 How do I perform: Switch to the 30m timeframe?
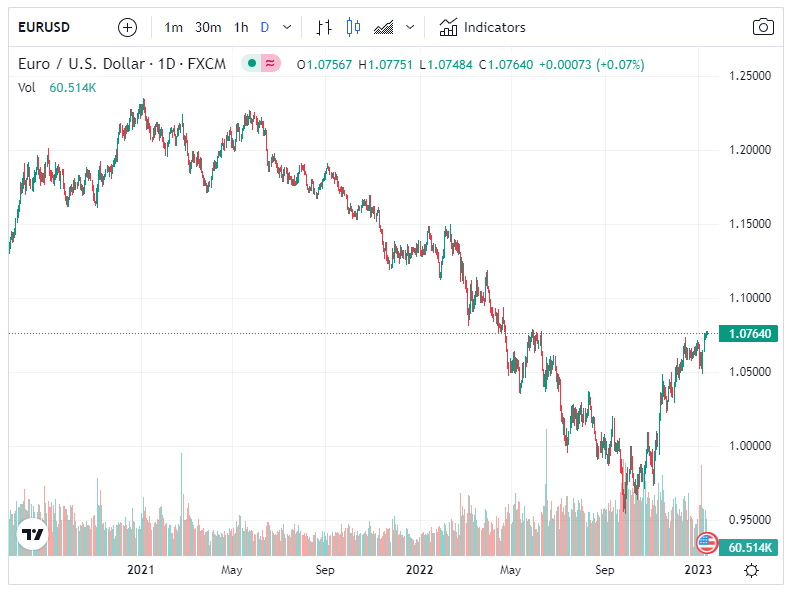[x=208, y=27]
